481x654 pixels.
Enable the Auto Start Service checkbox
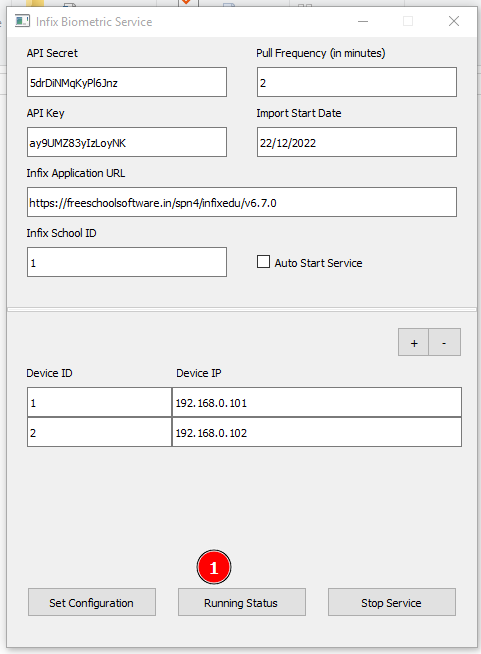click(263, 262)
